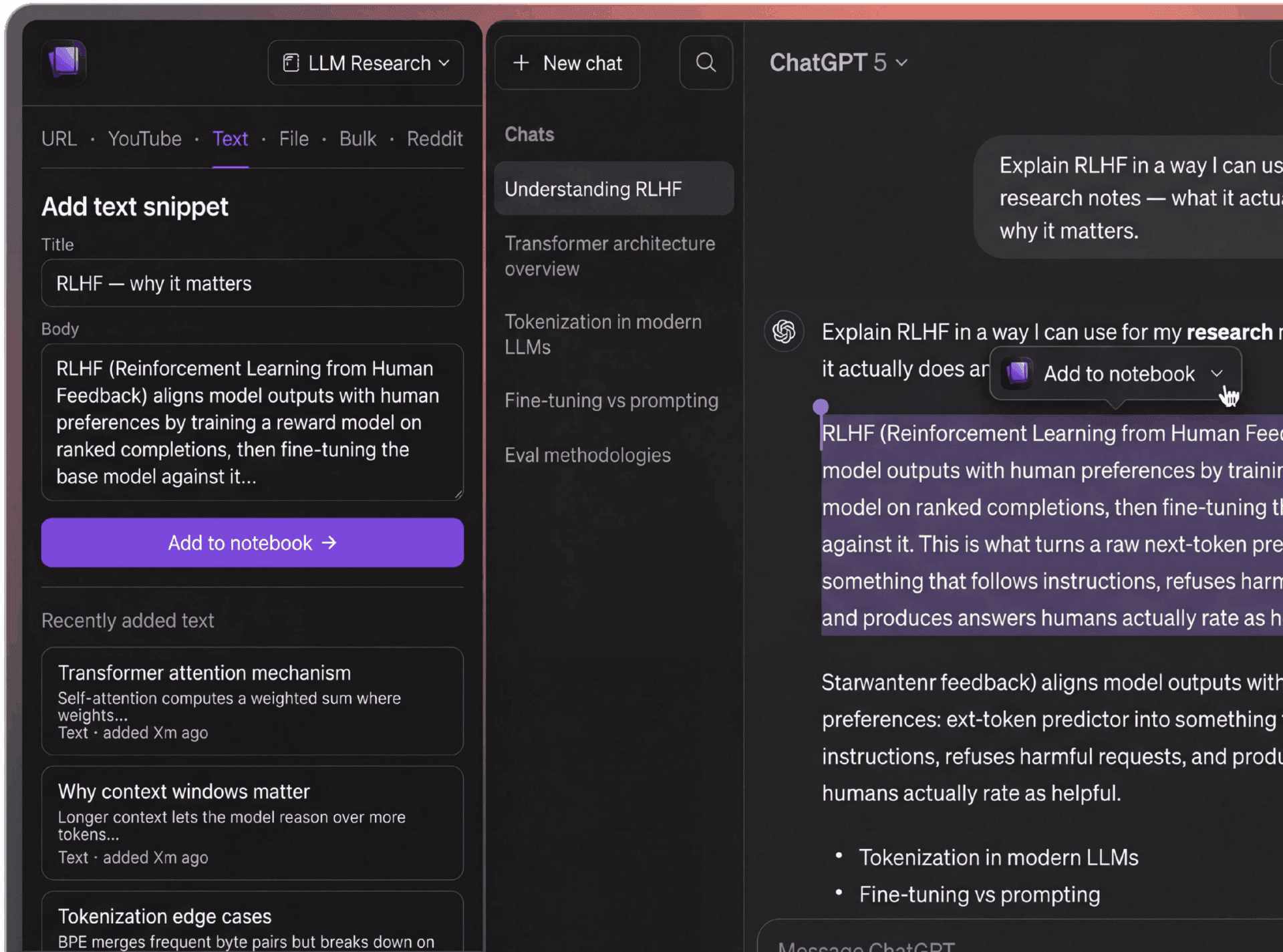Select the Text tab
The image size is (1283, 952).
click(x=230, y=139)
